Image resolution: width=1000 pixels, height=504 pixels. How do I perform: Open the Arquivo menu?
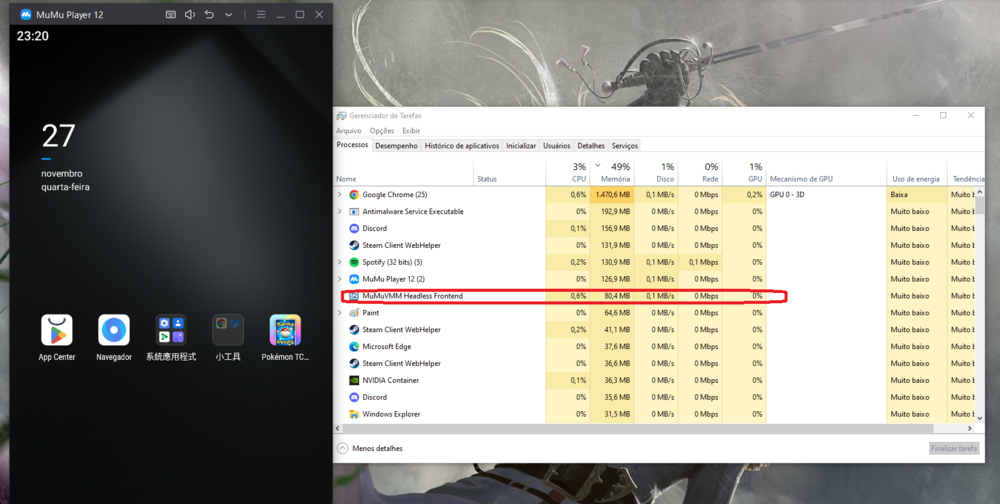[349, 131]
